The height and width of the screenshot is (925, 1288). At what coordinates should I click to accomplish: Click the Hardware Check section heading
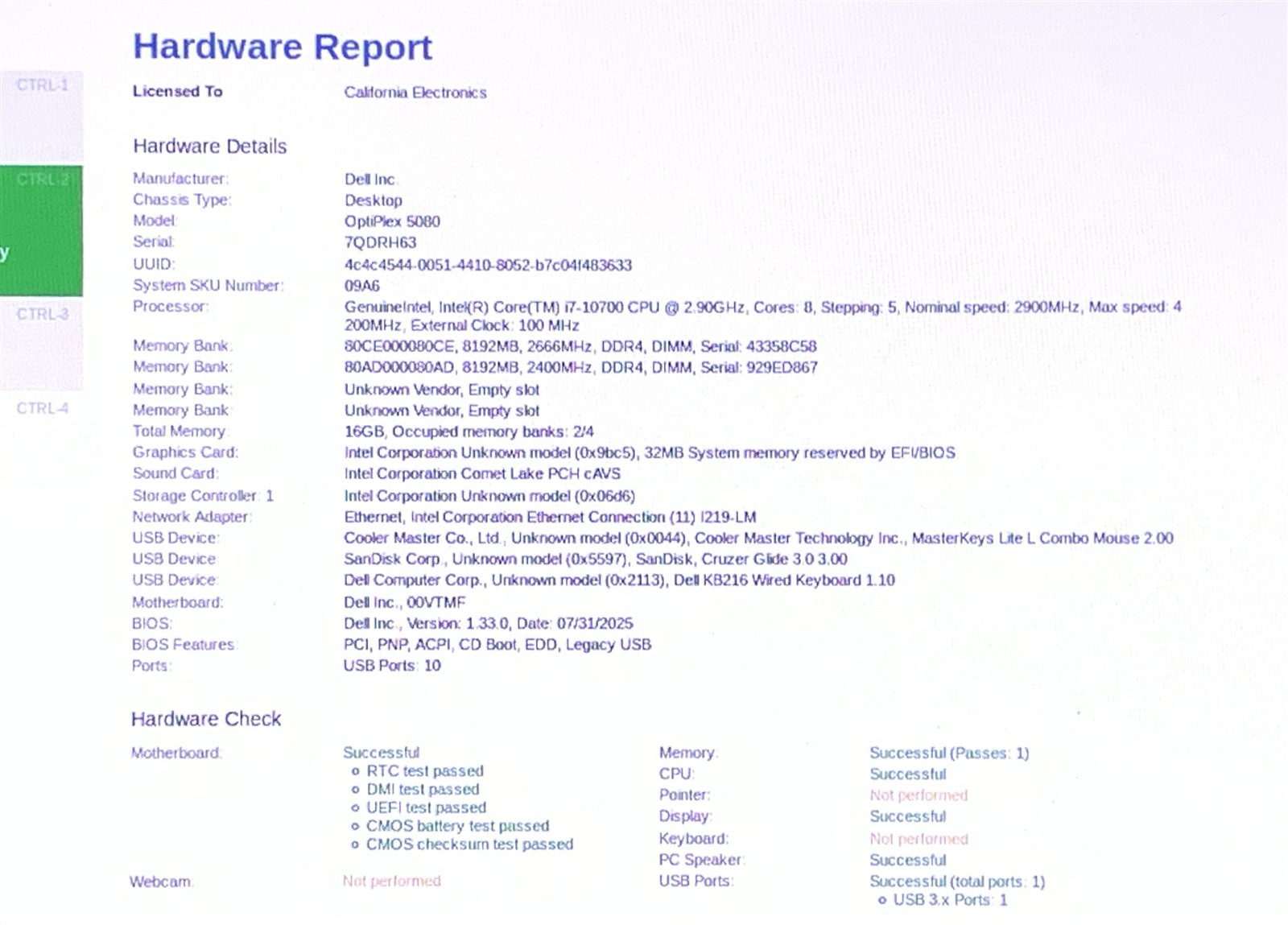tap(206, 719)
